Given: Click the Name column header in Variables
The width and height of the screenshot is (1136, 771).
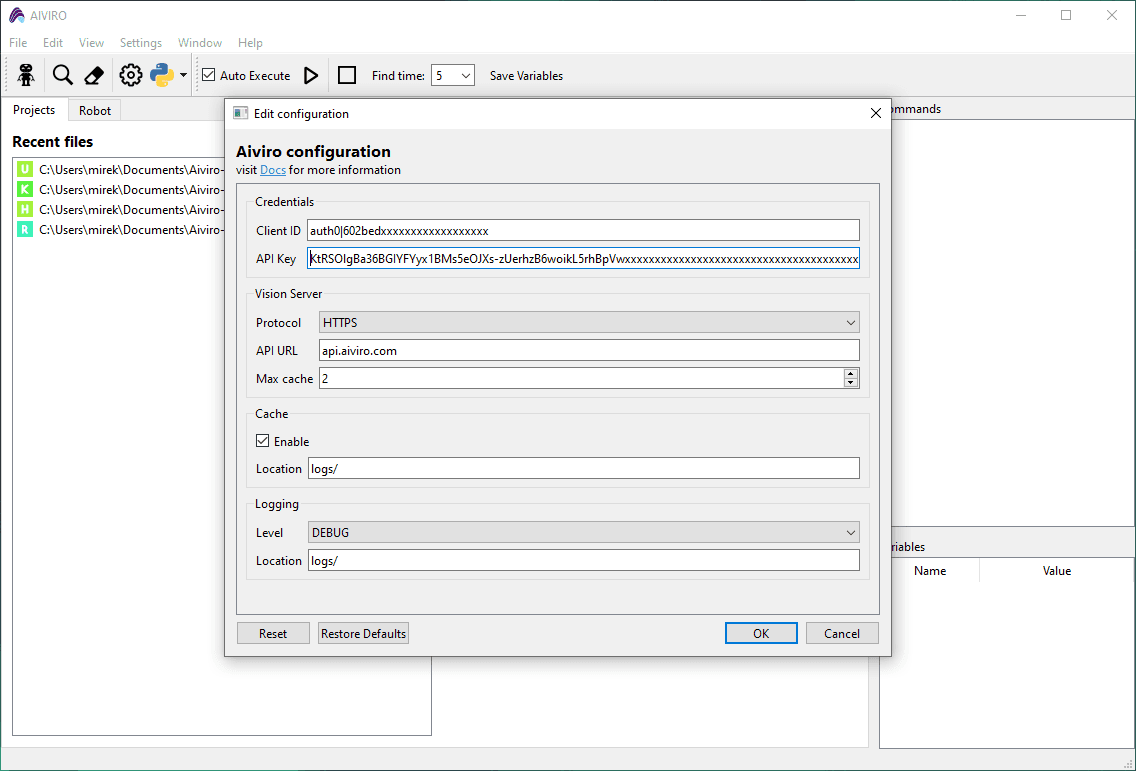Looking at the screenshot, I should (930, 571).
